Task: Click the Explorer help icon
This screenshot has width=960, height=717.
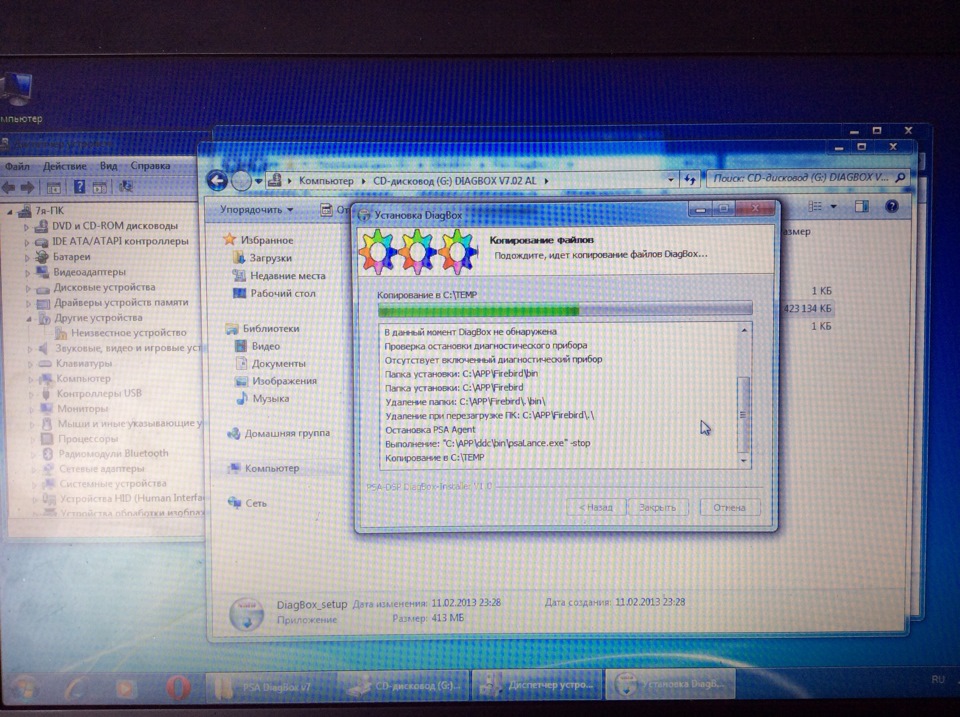Action: pyautogui.click(x=891, y=206)
